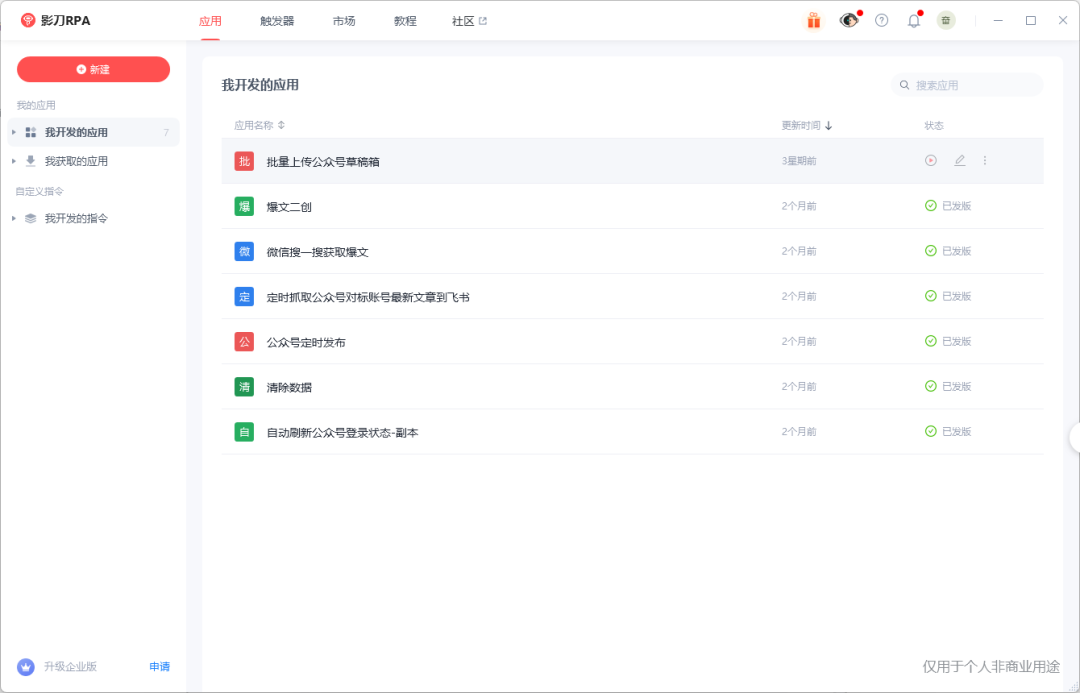Click the crown icon beside 升级企业版
This screenshot has height=693, width=1080.
pyautogui.click(x=26, y=667)
